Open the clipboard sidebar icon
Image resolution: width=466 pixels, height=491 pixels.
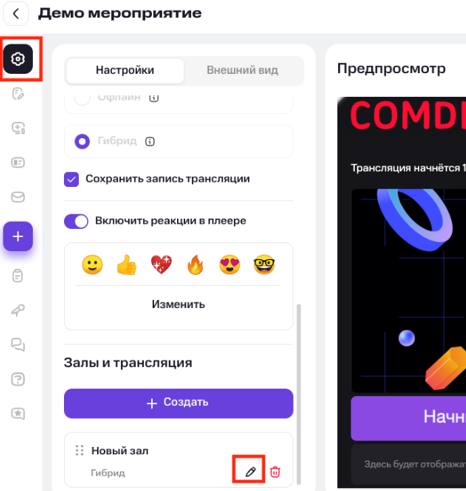coord(18,276)
